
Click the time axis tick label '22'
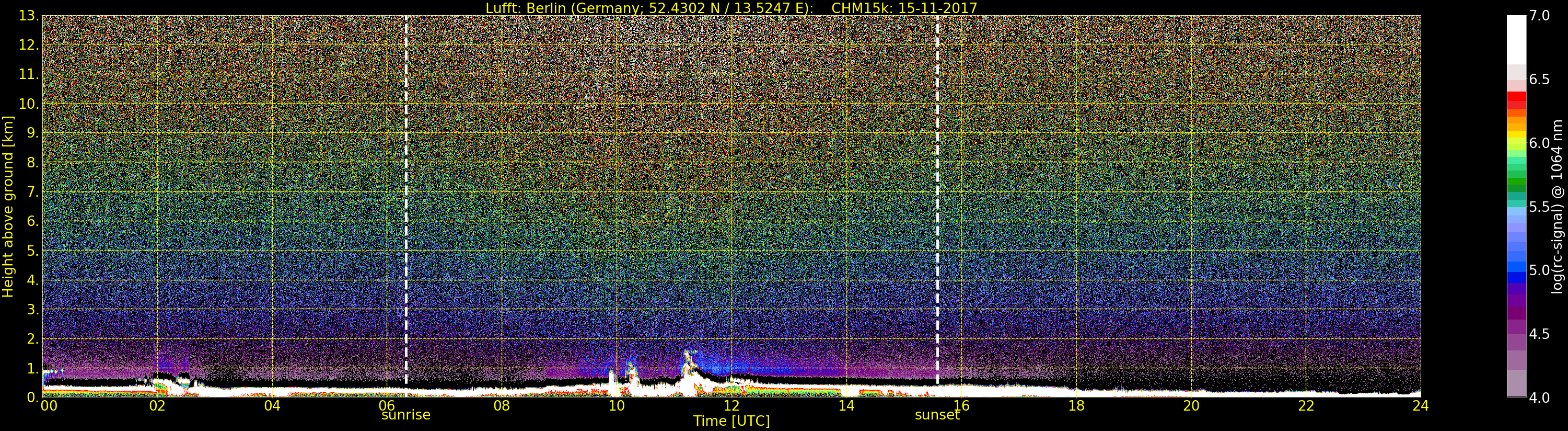click(1306, 405)
